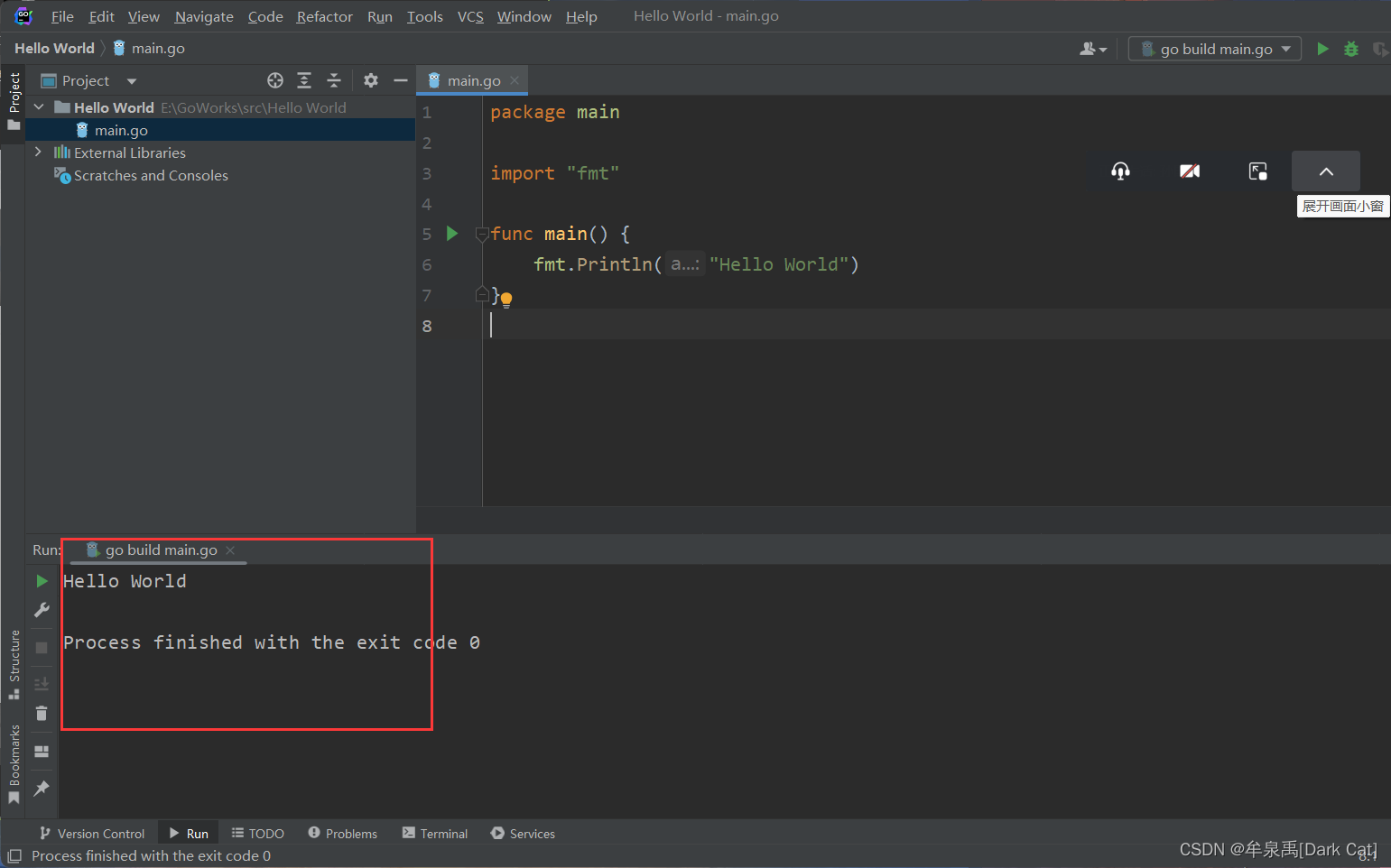Click the scroll to end icon in Run panel
This screenshot has height=868, width=1391.
click(x=42, y=683)
